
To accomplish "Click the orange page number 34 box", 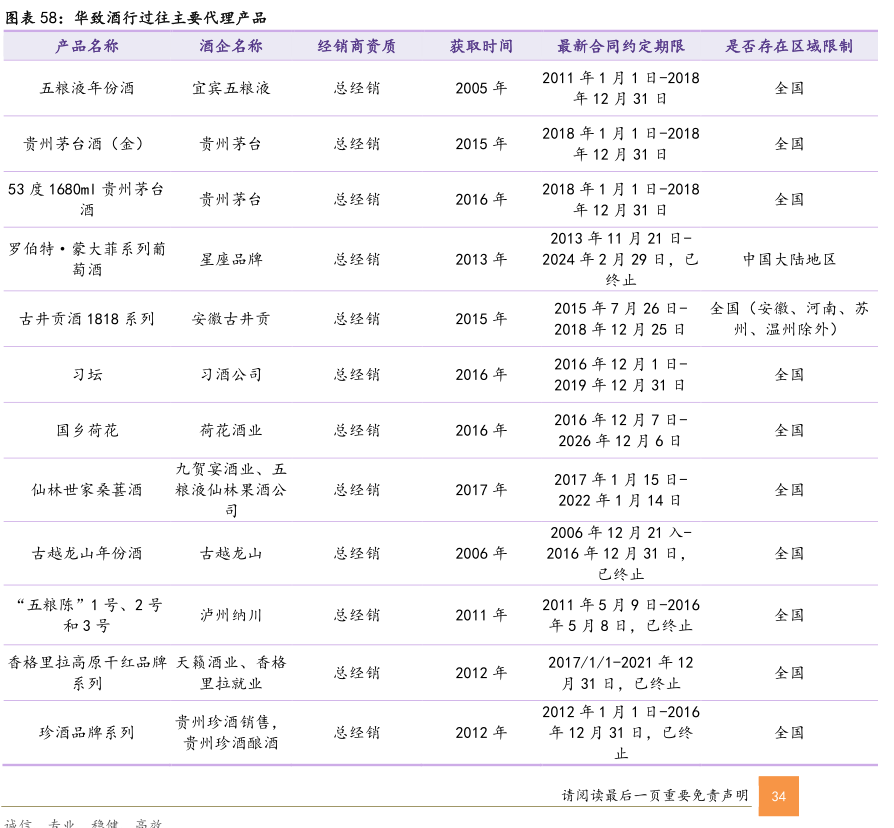I will pyautogui.click(x=778, y=796).
